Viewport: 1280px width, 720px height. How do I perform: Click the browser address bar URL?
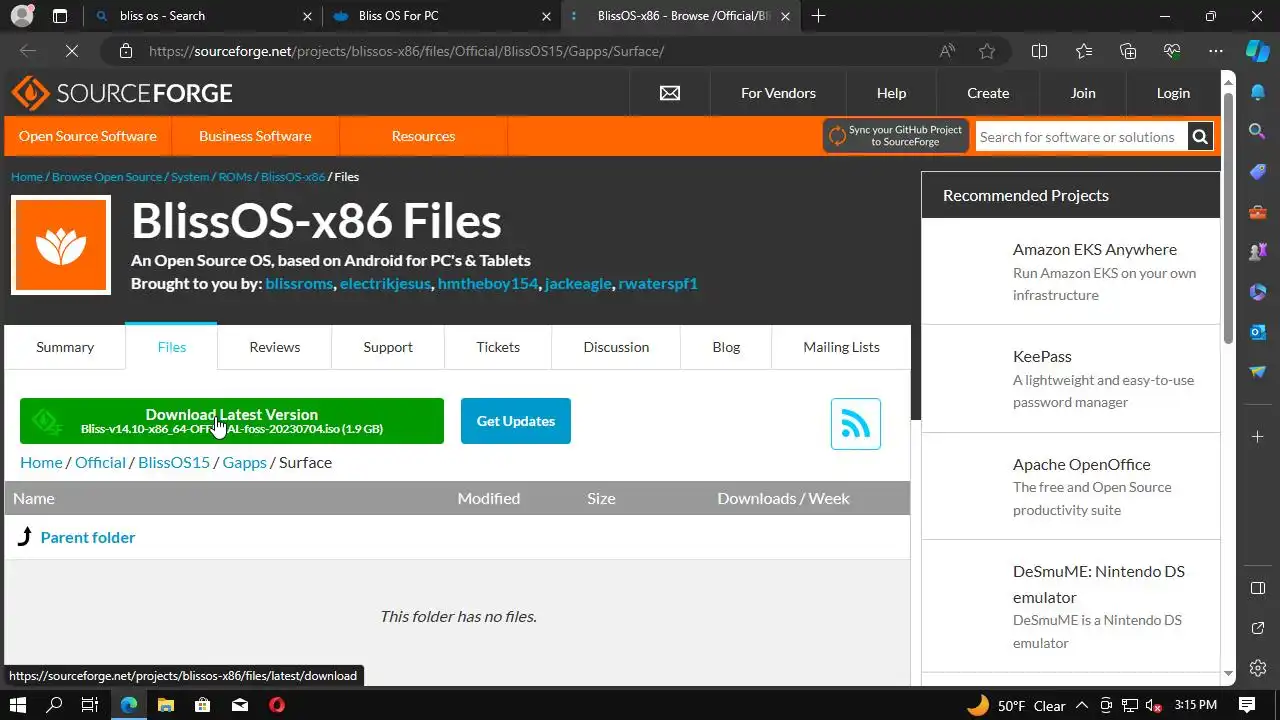tap(407, 51)
